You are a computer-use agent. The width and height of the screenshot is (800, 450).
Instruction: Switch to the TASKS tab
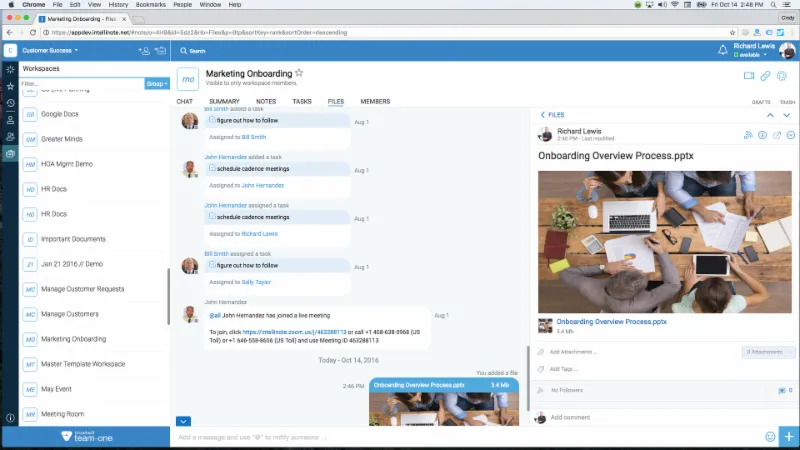click(x=302, y=102)
